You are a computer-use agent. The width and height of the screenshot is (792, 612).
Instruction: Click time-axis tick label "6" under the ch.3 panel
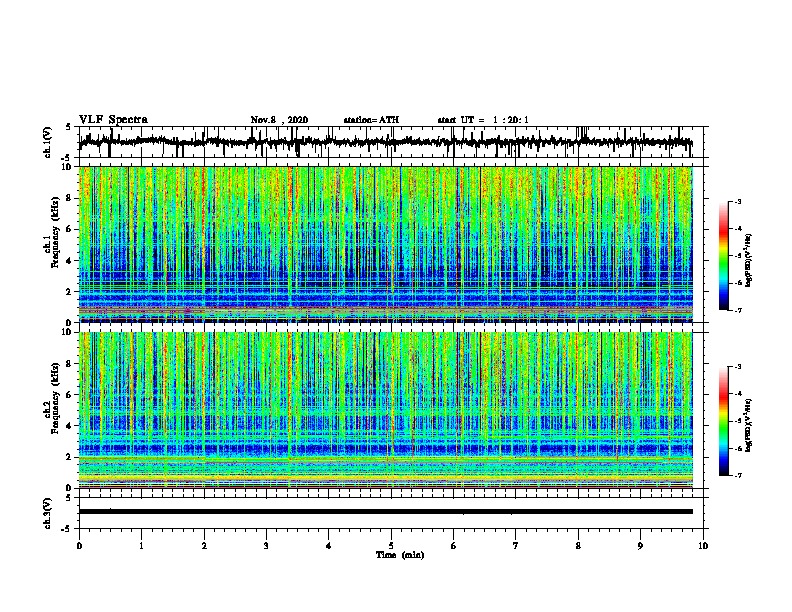pyautogui.click(x=454, y=545)
